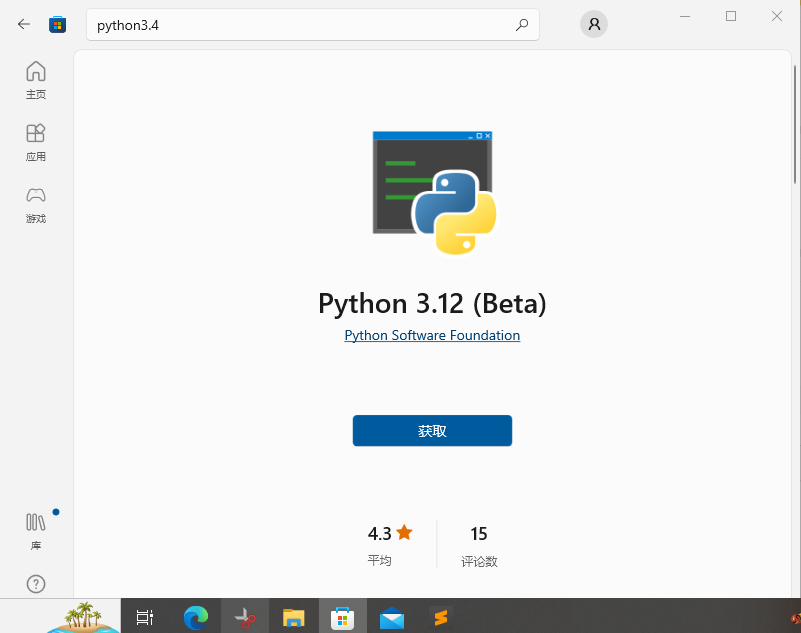Open the help question mark icon
Viewport: 801px width, 633px height.
36,583
